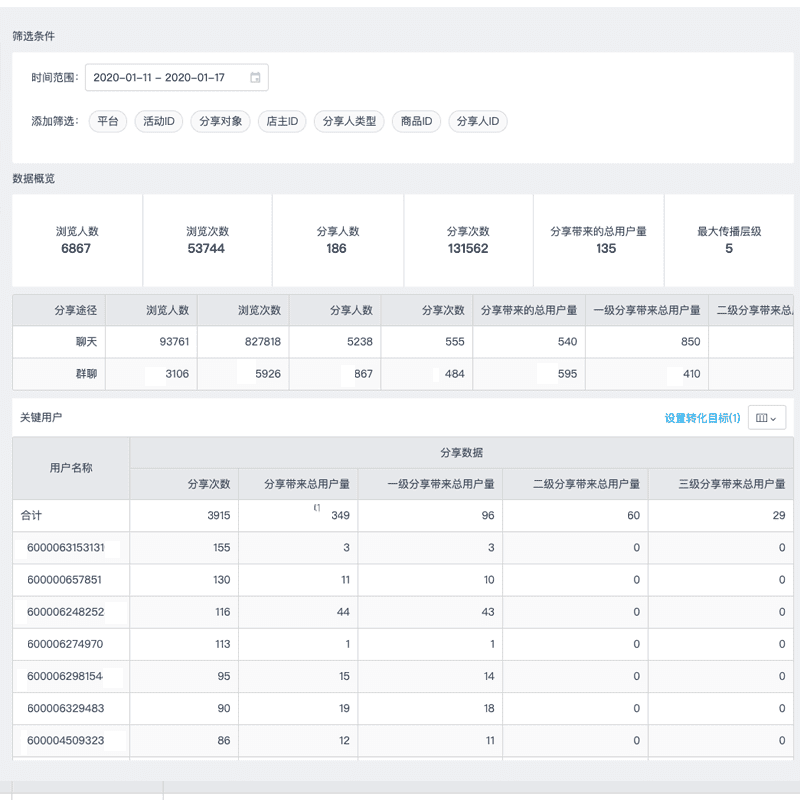Open user 600006248252

pyautogui.click(x=65, y=612)
